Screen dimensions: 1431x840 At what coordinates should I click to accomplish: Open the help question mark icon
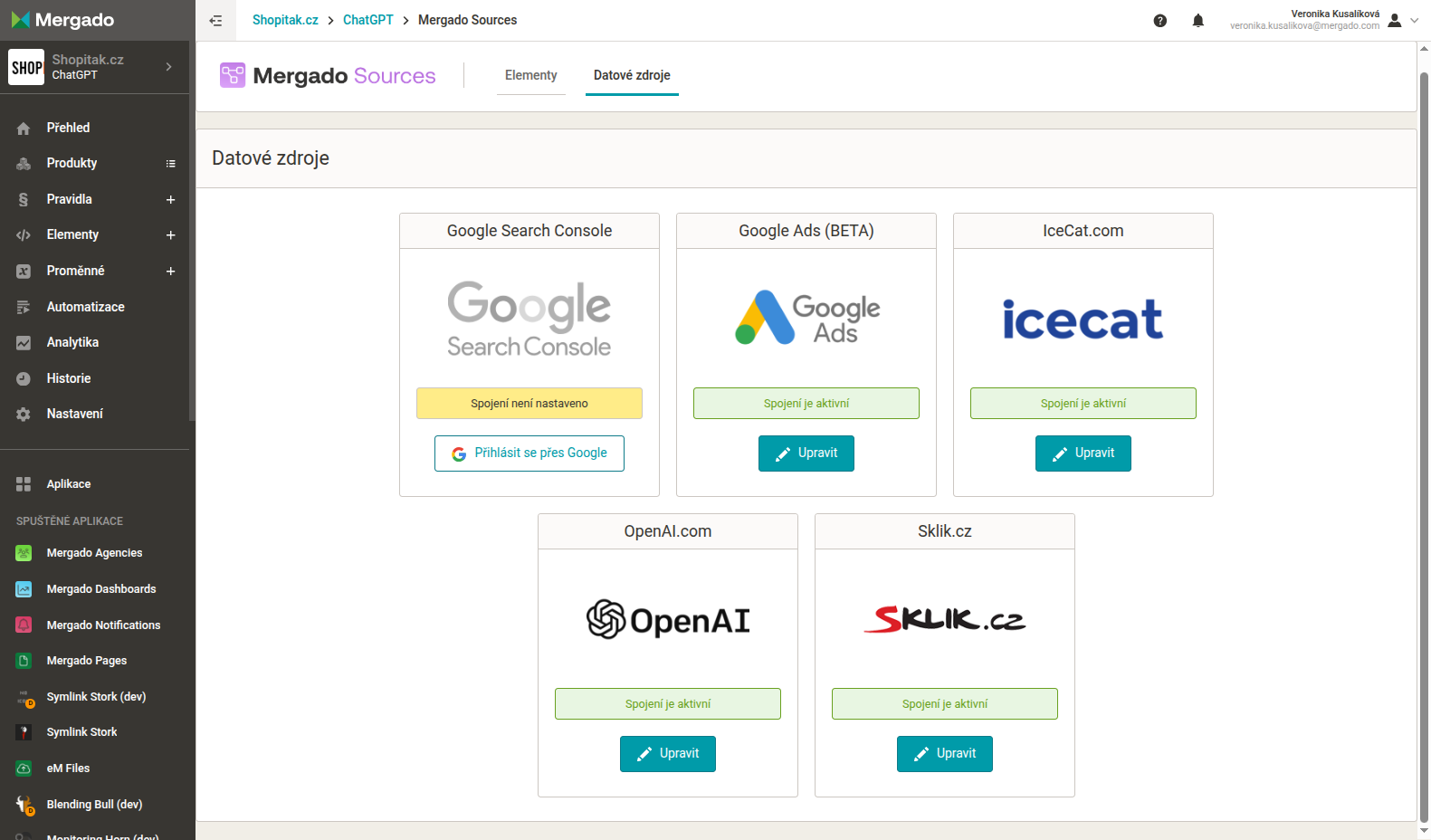1160,20
